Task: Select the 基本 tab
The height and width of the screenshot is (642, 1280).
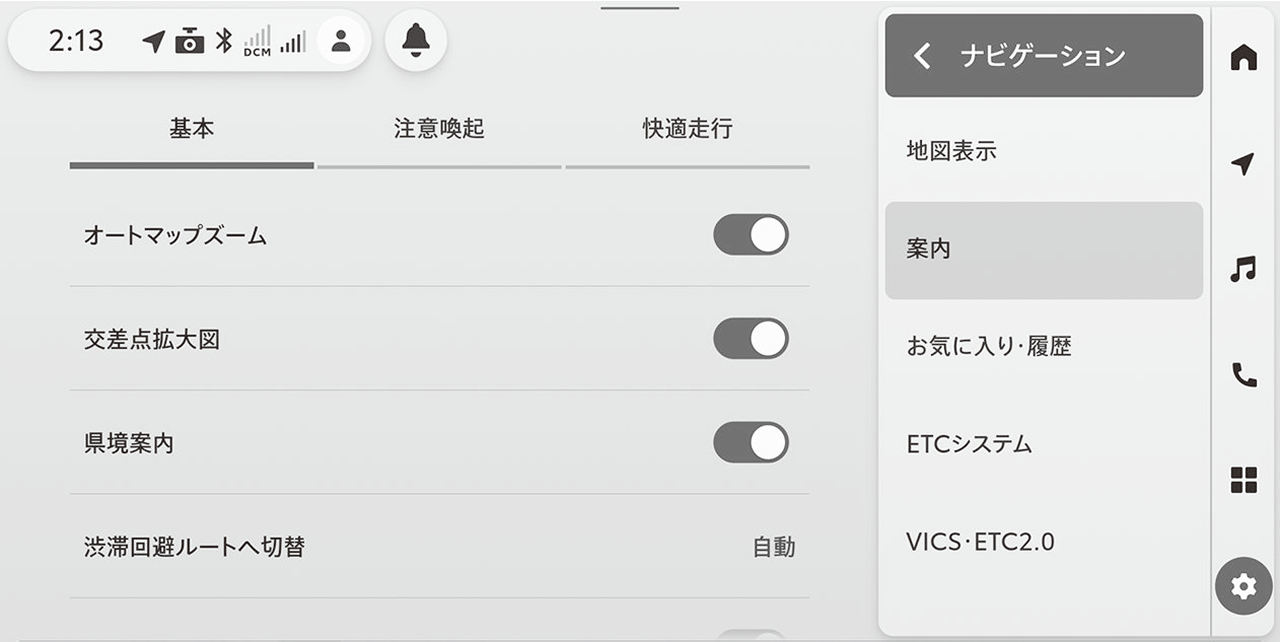Action: 191,130
